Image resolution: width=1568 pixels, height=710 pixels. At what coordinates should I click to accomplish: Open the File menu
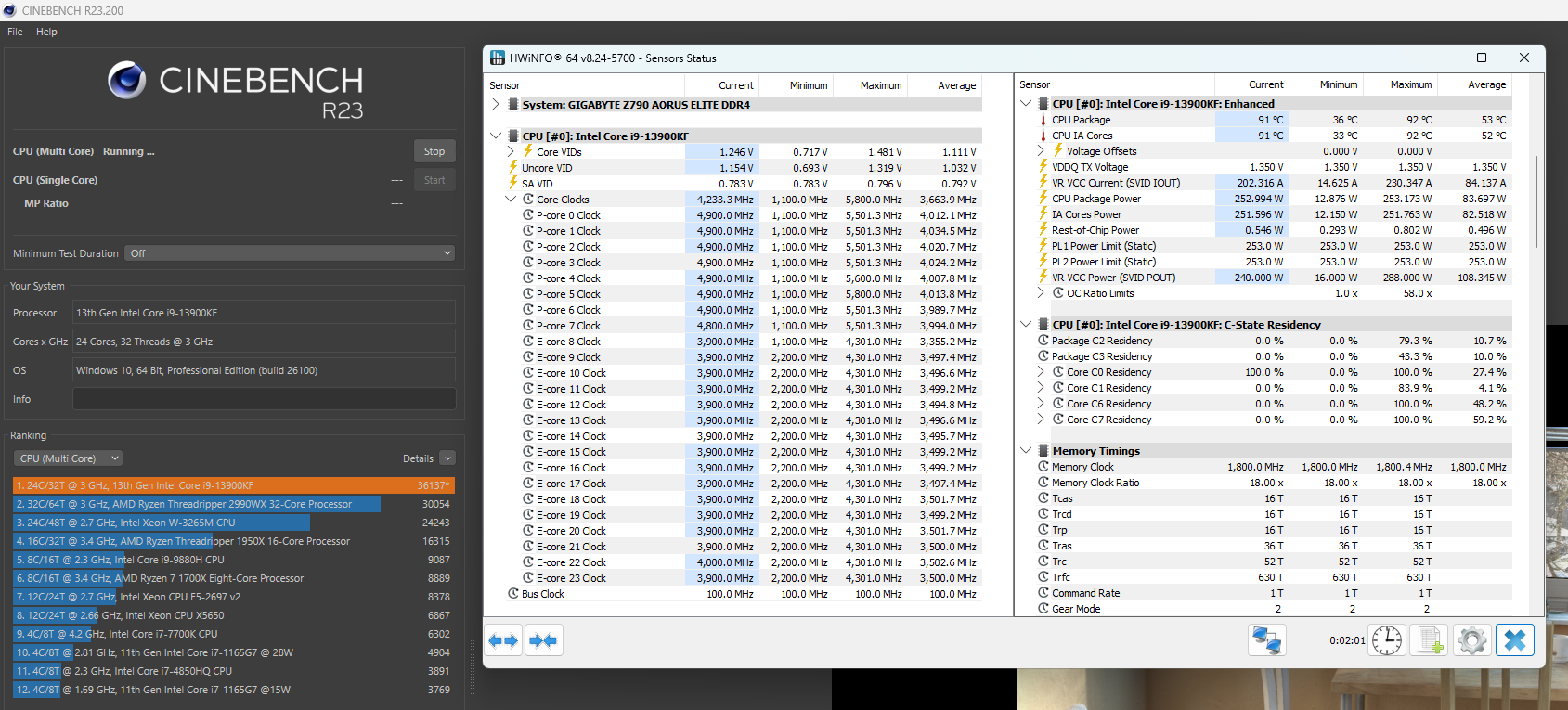click(15, 32)
